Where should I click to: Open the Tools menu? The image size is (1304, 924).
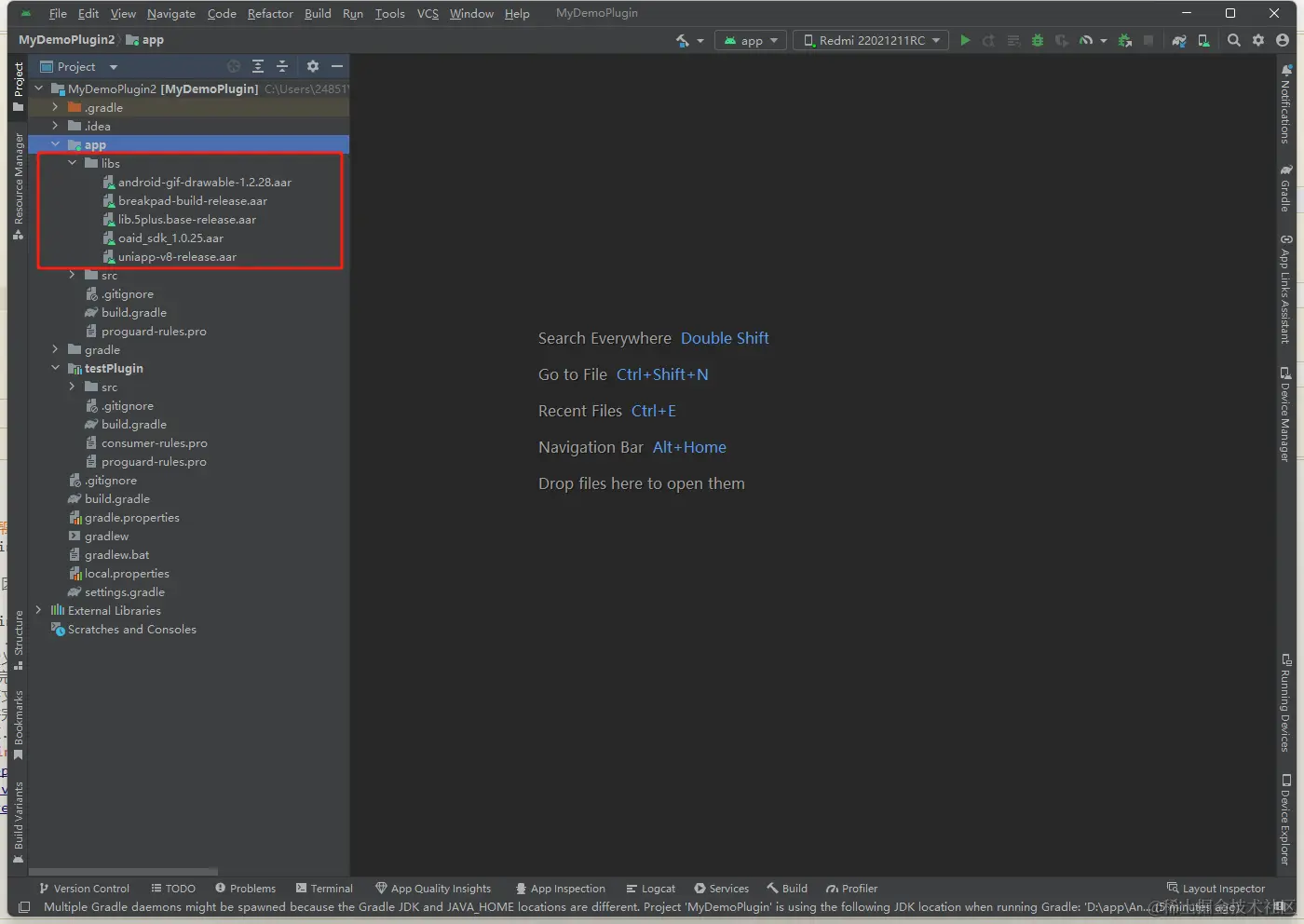coord(389,13)
